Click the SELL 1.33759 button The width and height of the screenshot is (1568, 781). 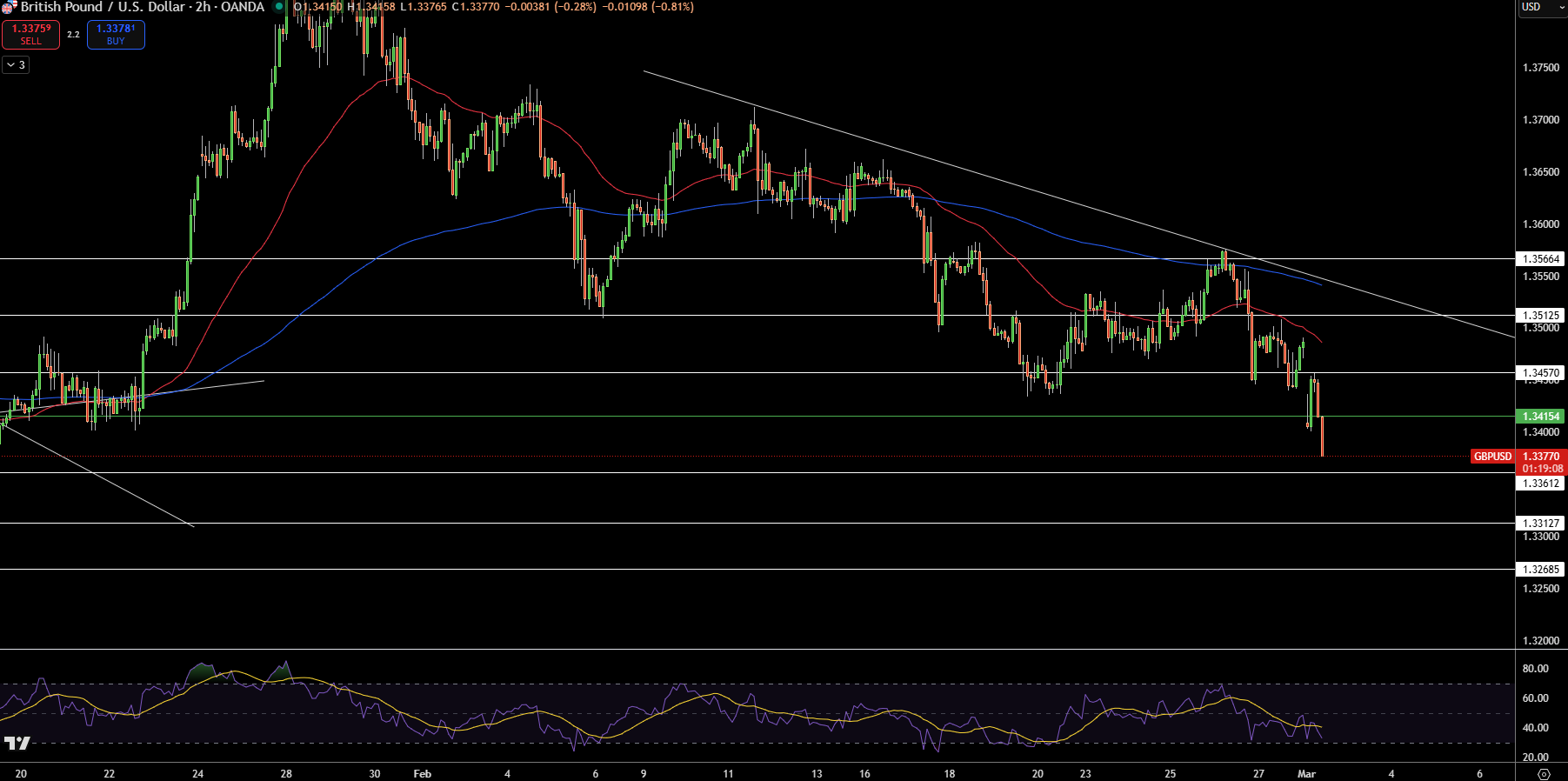click(x=30, y=35)
